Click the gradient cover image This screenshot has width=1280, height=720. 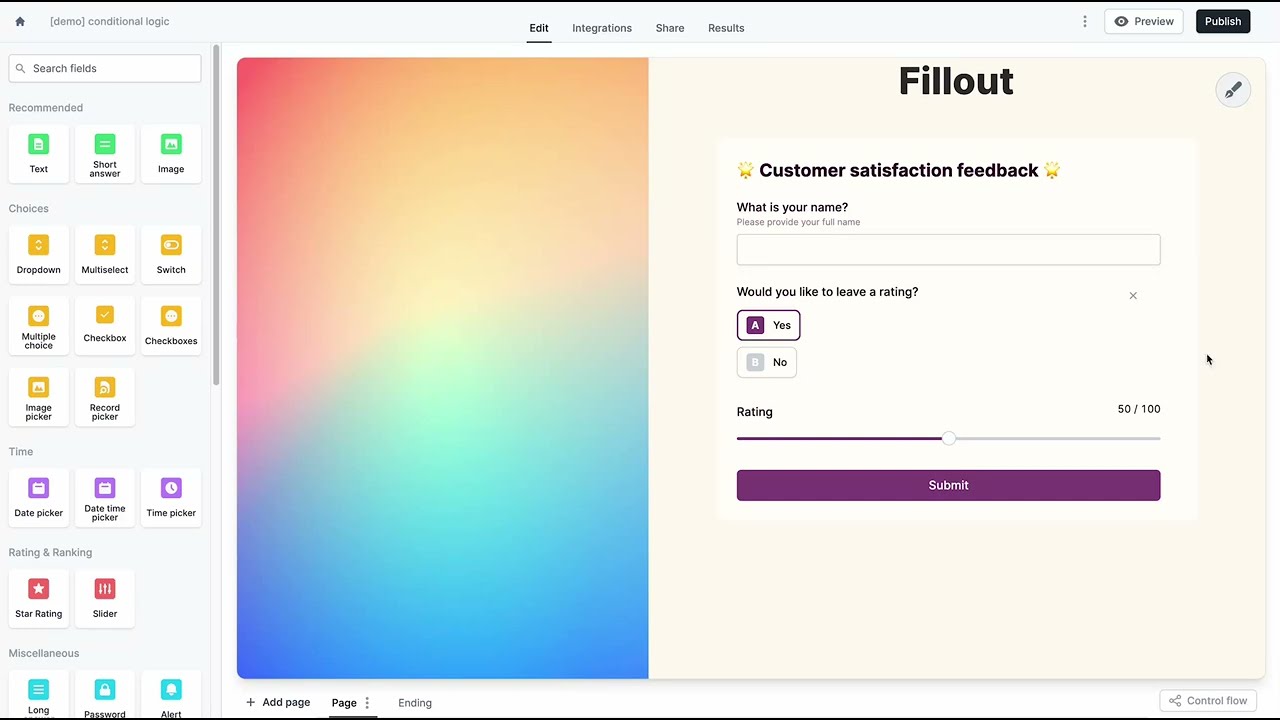pyautogui.click(x=443, y=368)
